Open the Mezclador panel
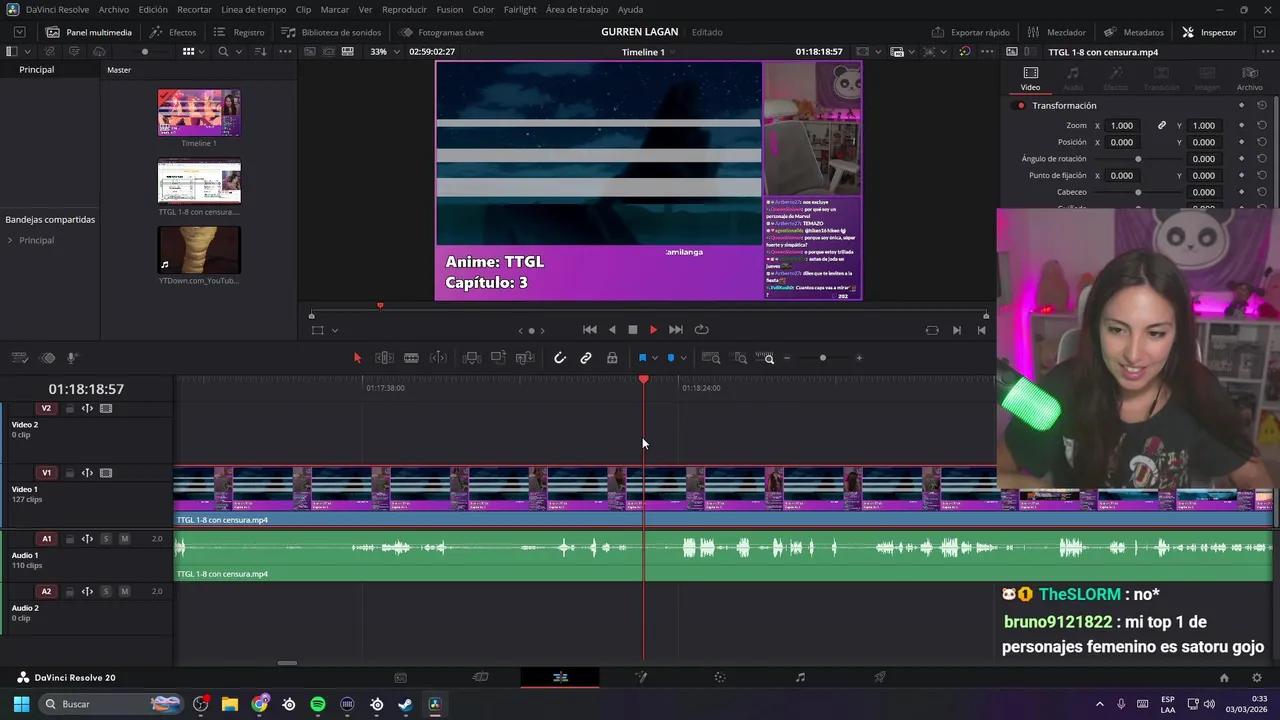The height and width of the screenshot is (720, 1280). 1056,32
